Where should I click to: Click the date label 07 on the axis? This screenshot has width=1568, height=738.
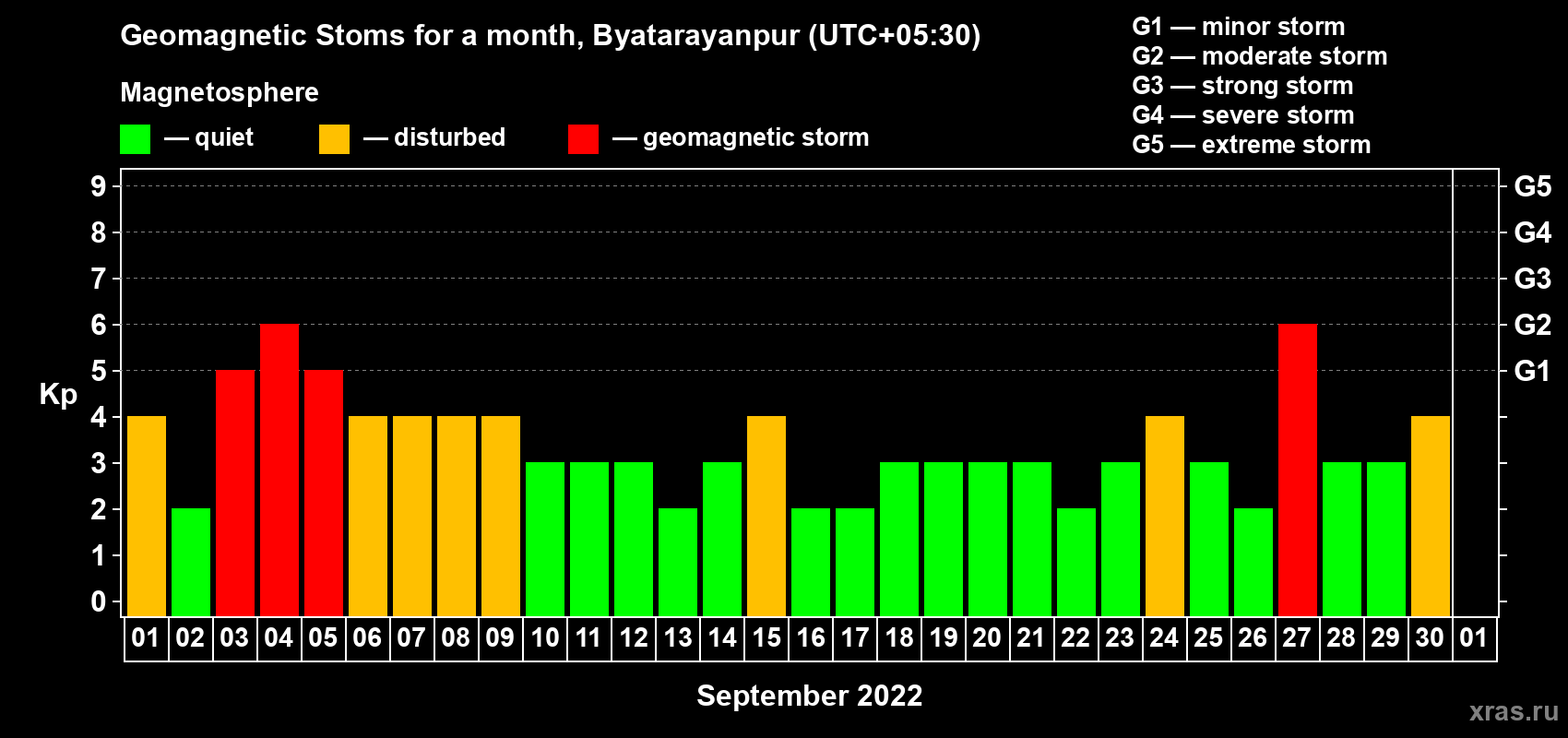coord(411,637)
